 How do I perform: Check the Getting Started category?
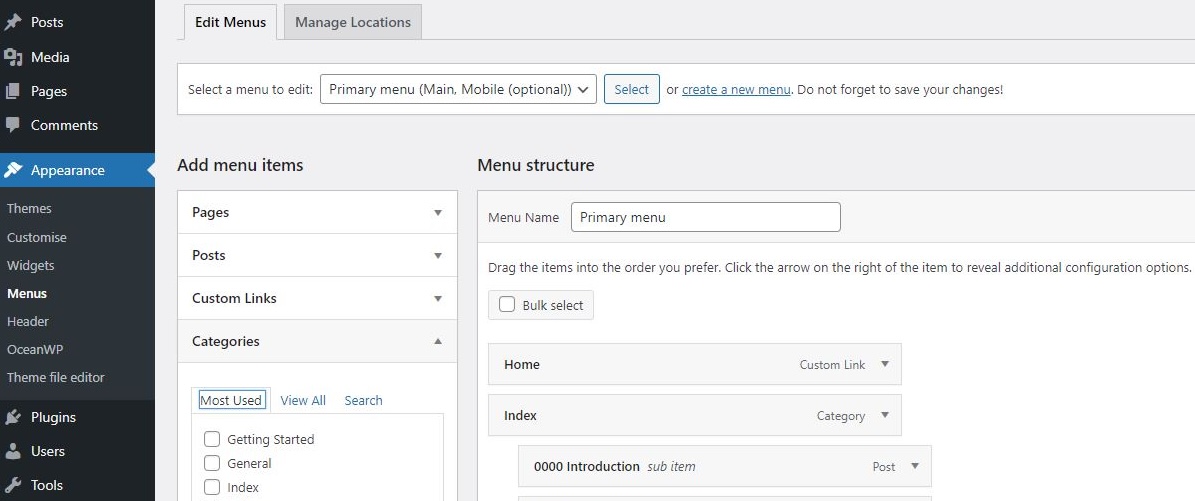point(213,439)
